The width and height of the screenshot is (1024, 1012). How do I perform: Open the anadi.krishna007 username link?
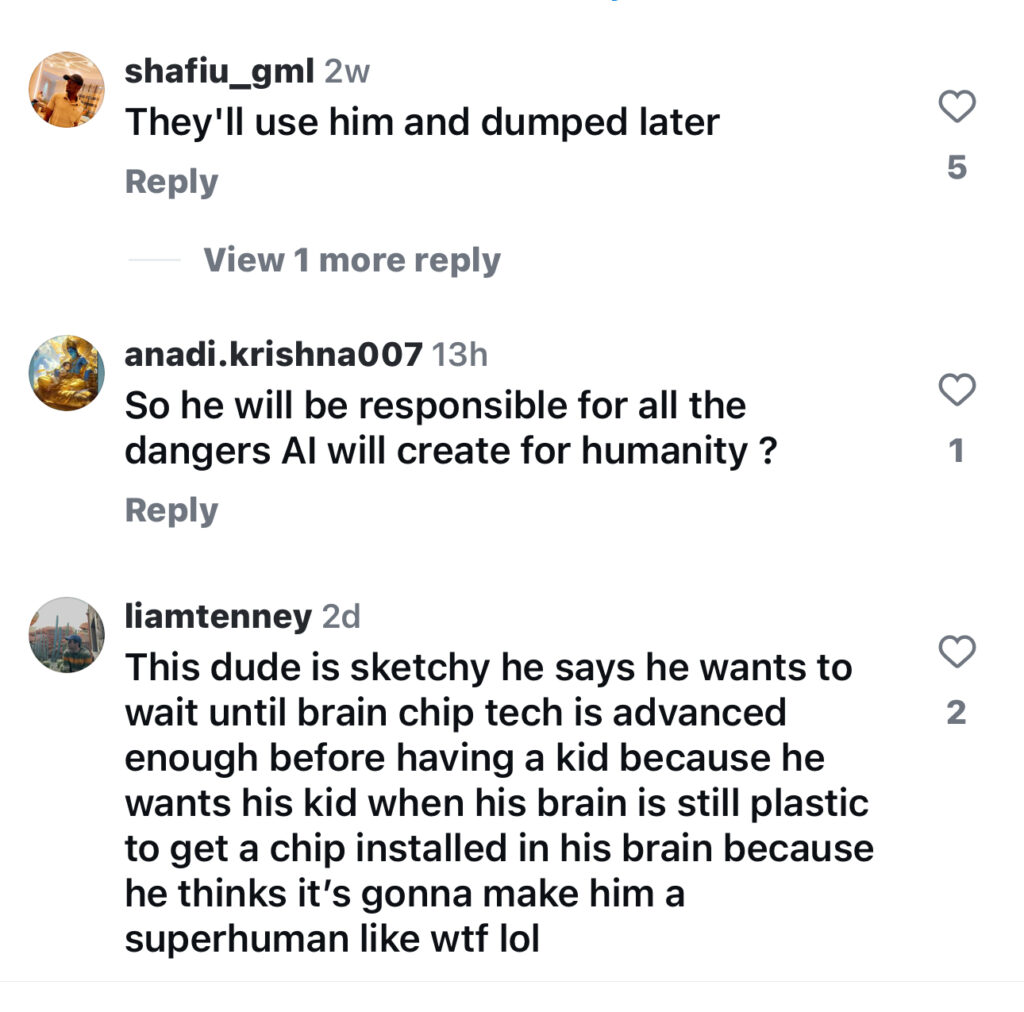pyautogui.click(x=274, y=355)
